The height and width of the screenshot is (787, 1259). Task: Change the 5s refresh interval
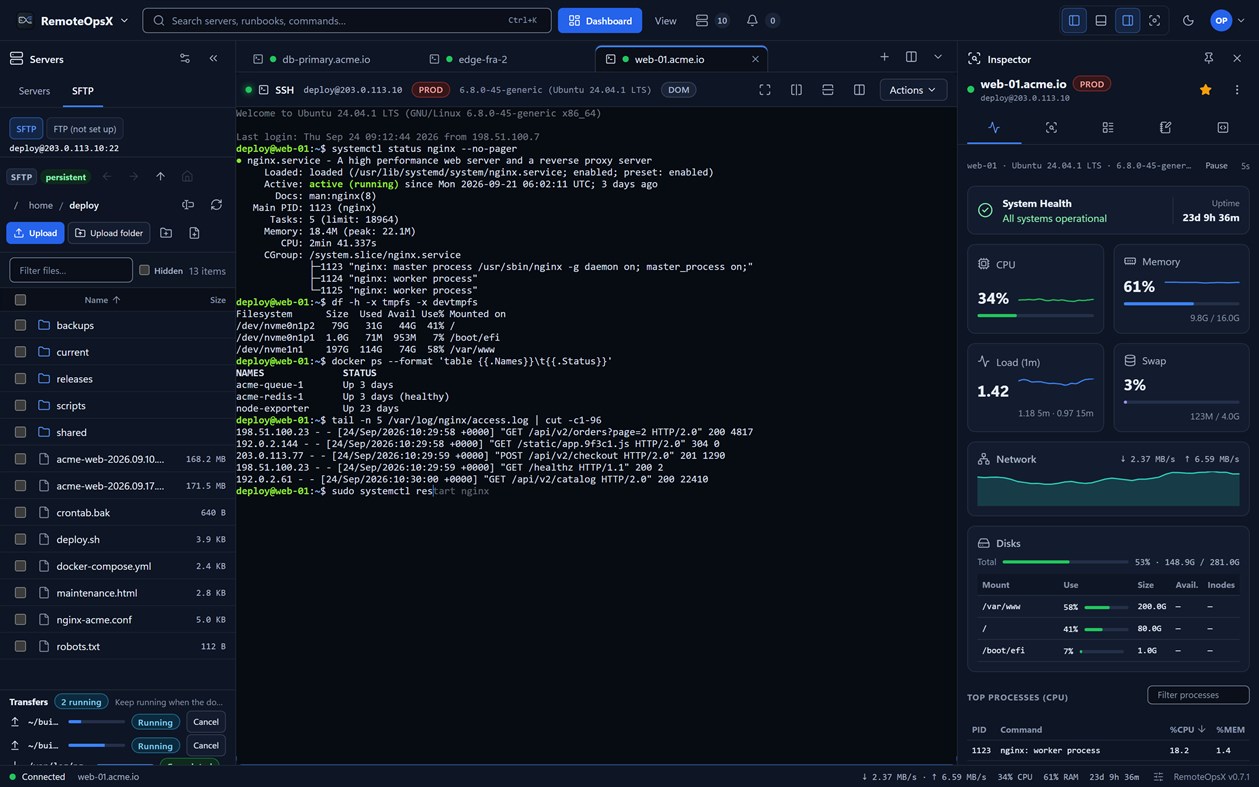(x=1245, y=166)
